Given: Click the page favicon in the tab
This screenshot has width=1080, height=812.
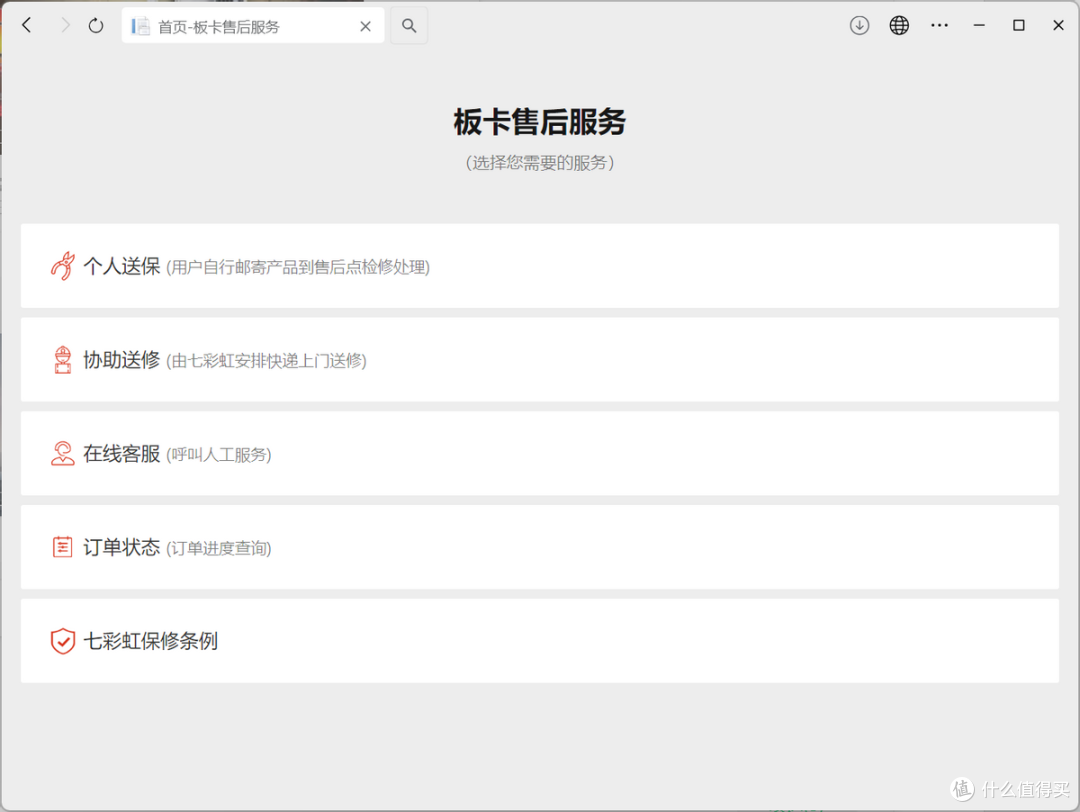Looking at the screenshot, I should tap(141, 26).
